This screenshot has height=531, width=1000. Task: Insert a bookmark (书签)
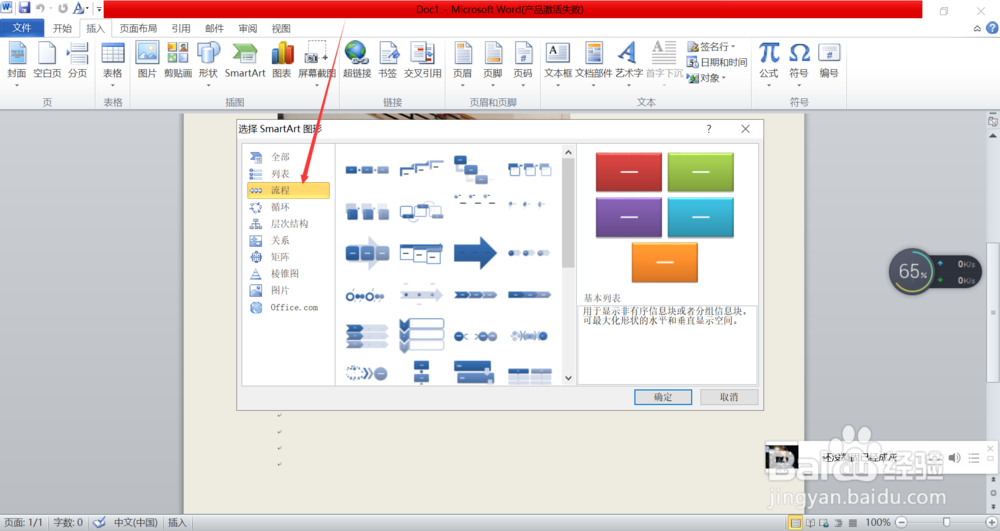click(388, 61)
